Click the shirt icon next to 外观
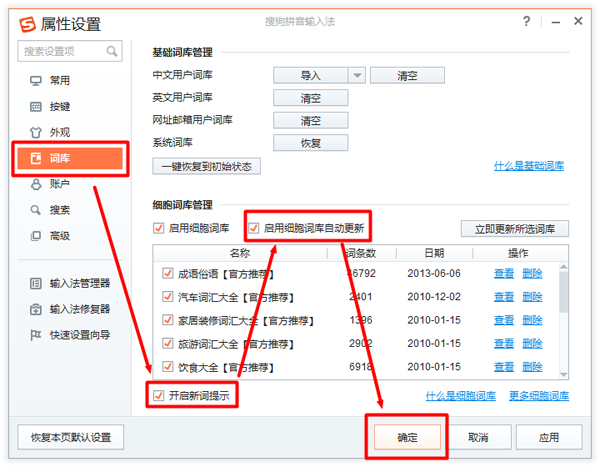This screenshot has width=600, height=467. pos(36,132)
